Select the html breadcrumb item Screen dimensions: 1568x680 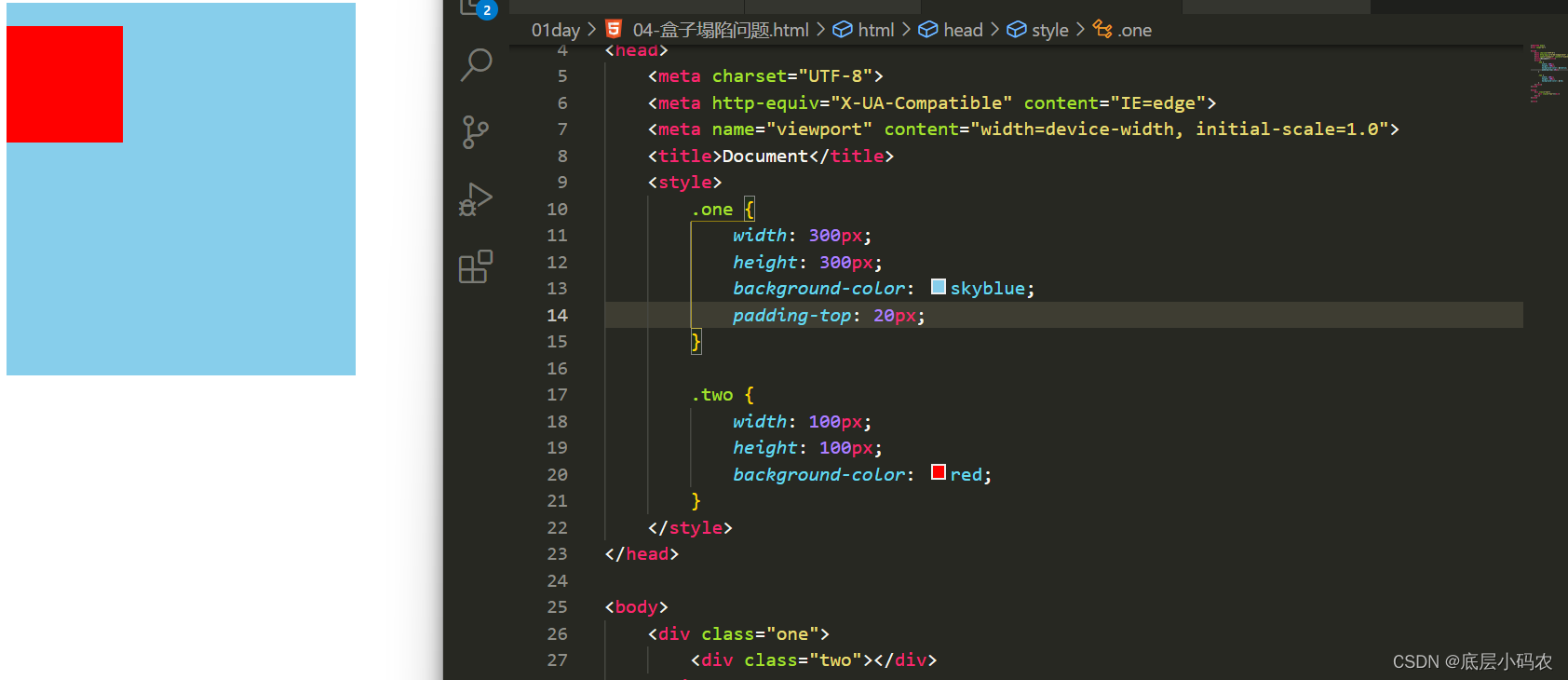point(875,30)
